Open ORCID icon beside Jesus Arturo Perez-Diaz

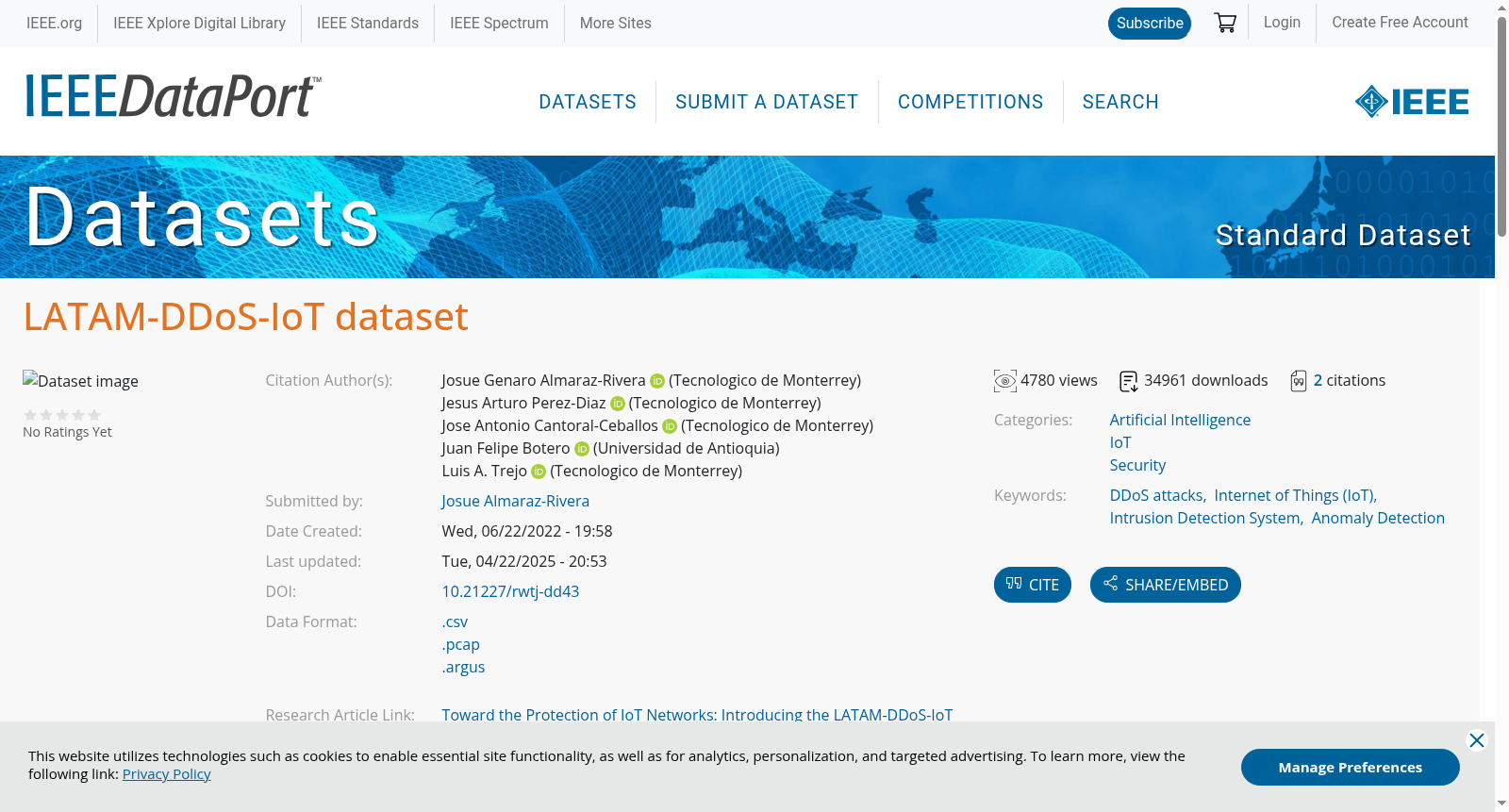coord(618,404)
